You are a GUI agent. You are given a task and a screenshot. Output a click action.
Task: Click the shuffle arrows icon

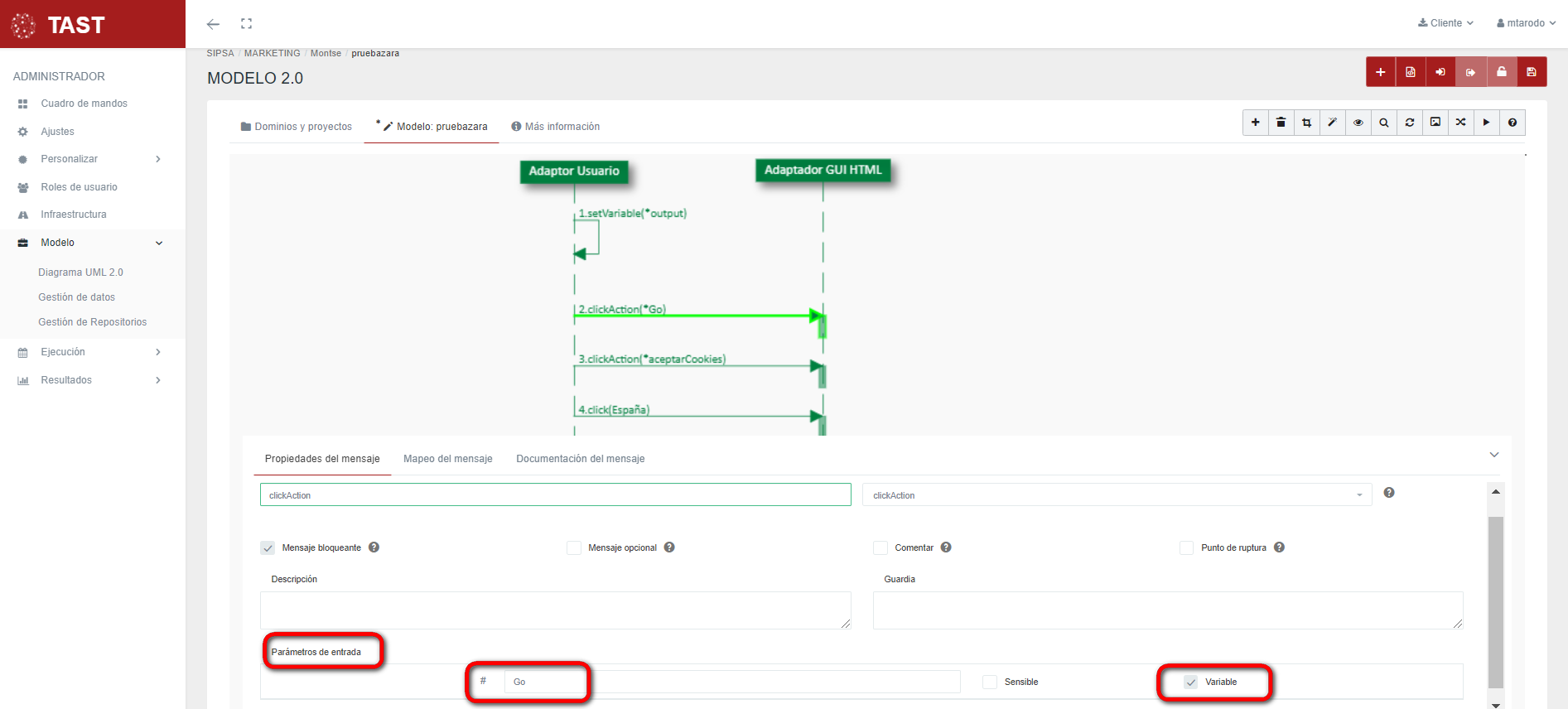tap(1460, 123)
